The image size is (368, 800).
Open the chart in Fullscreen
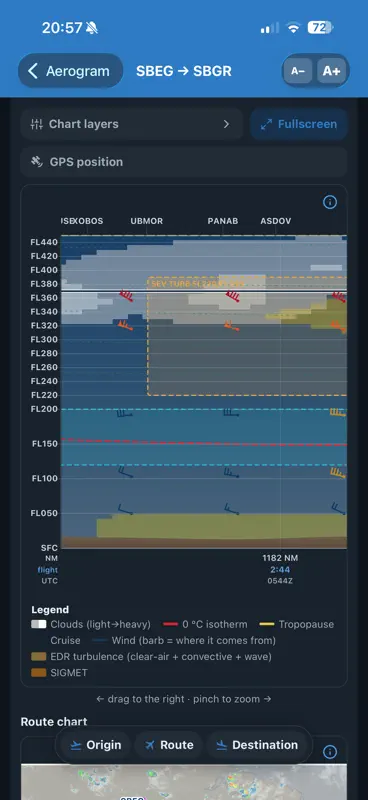click(x=299, y=124)
